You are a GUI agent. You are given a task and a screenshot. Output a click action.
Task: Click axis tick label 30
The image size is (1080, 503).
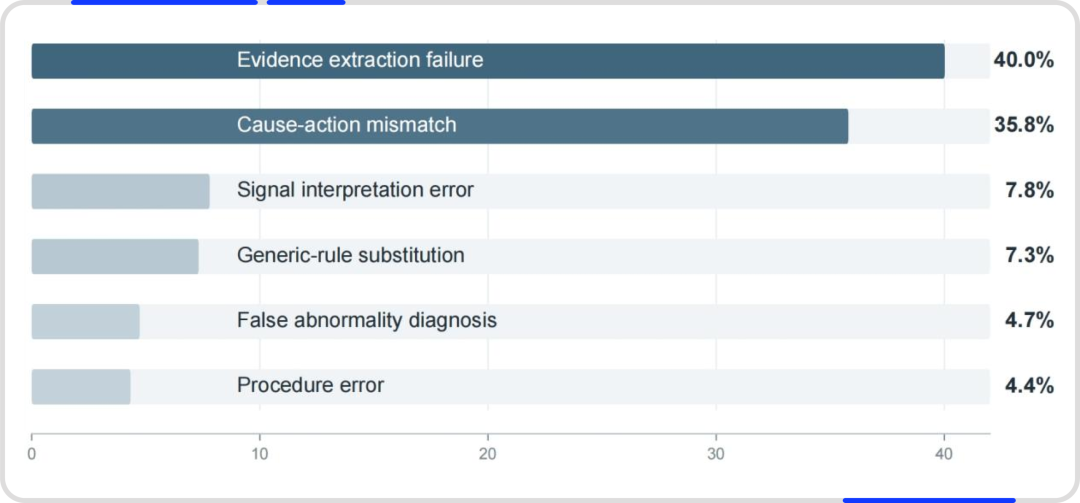coord(716,455)
